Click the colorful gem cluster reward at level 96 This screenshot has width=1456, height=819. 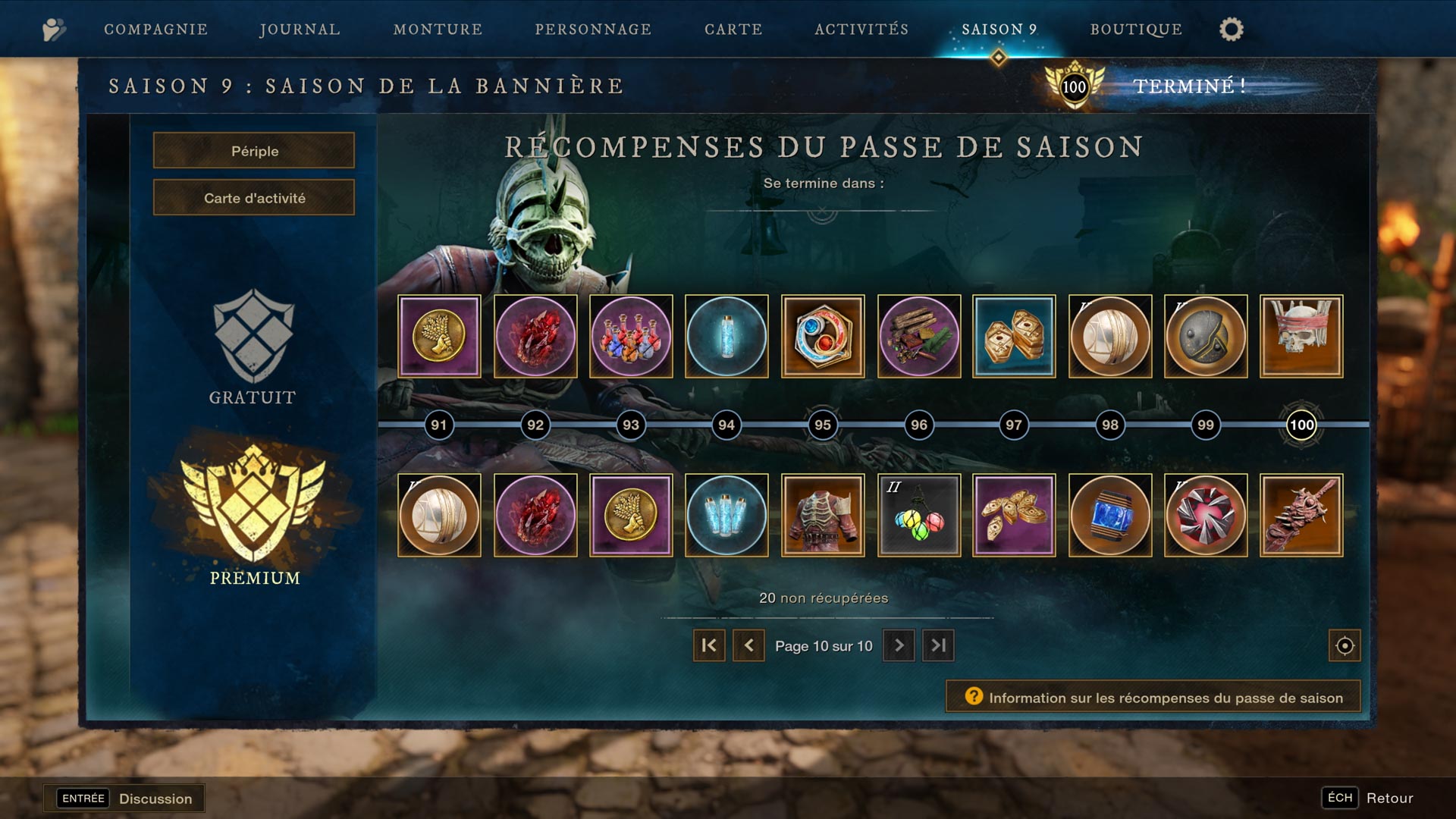[x=919, y=516]
